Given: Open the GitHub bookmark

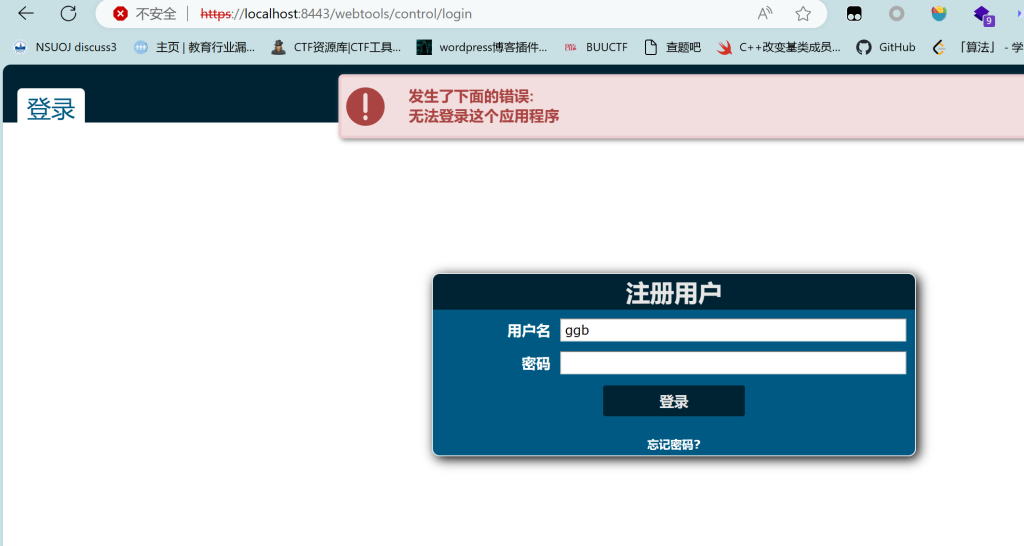Looking at the screenshot, I should 886,47.
